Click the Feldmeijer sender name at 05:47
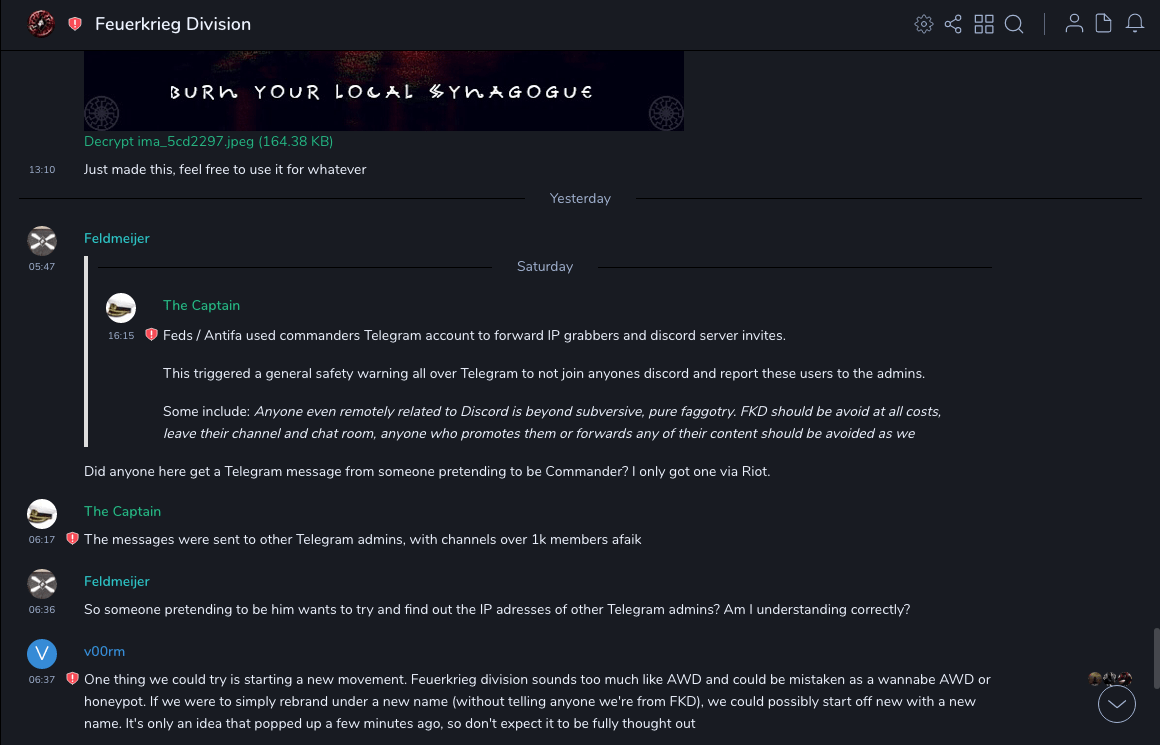The image size is (1160, 745). [x=116, y=239]
